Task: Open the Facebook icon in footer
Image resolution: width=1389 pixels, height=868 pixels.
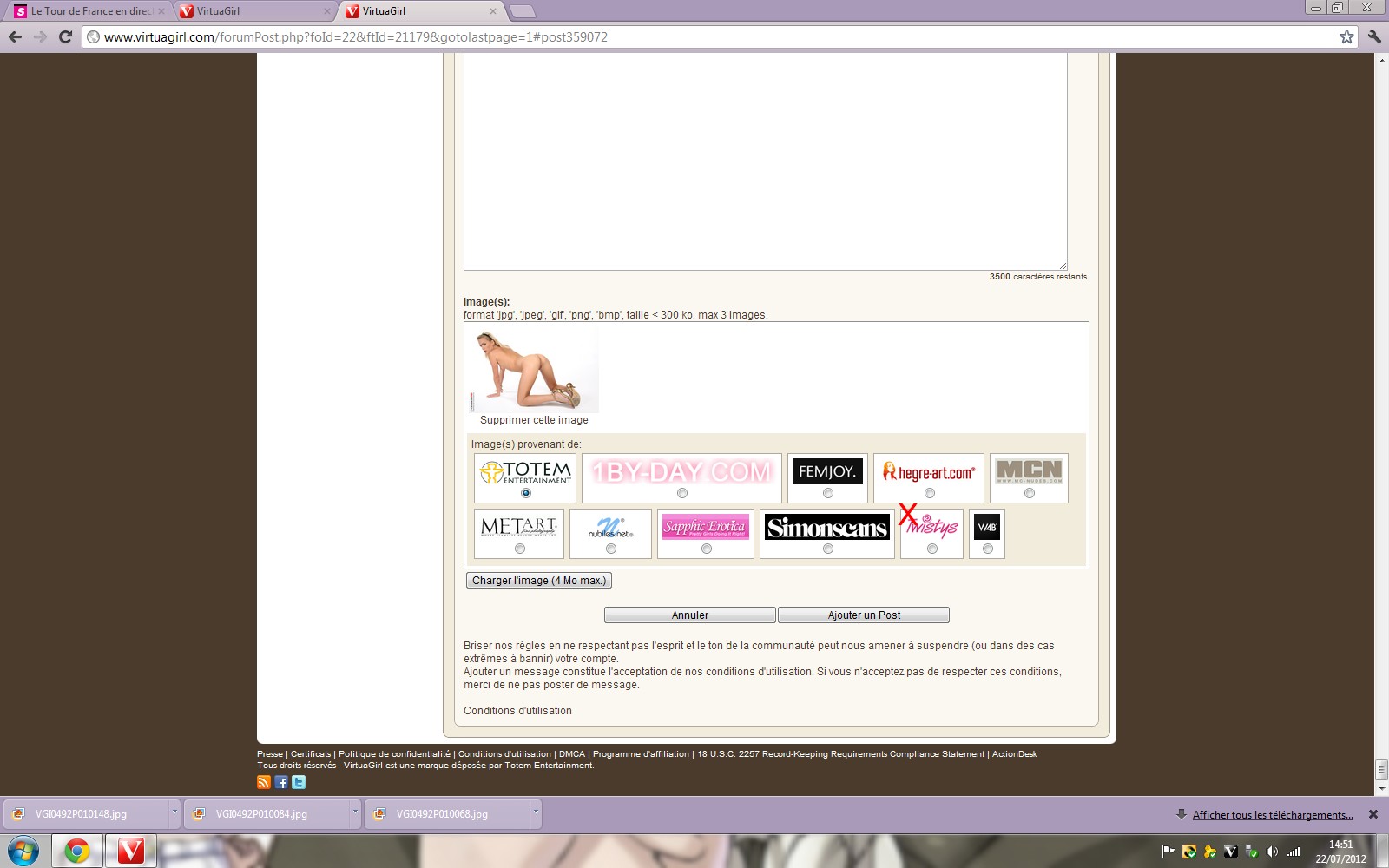Action: (x=281, y=782)
